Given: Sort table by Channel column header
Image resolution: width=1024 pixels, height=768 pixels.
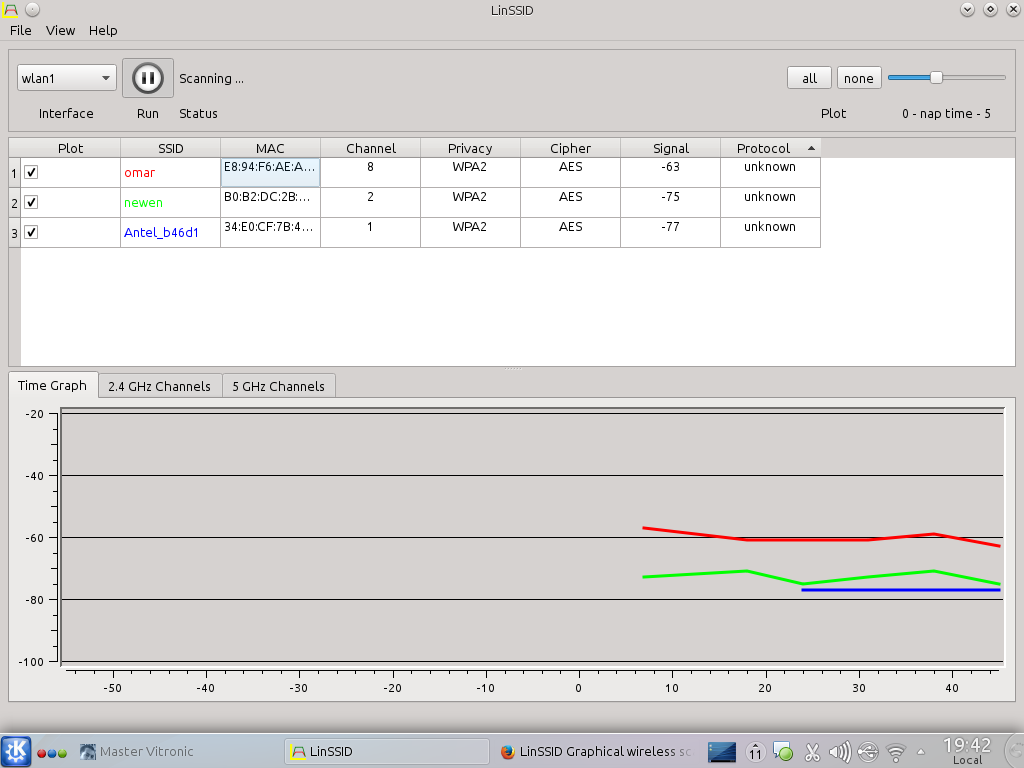Looking at the screenshot, I should [370, 148].
